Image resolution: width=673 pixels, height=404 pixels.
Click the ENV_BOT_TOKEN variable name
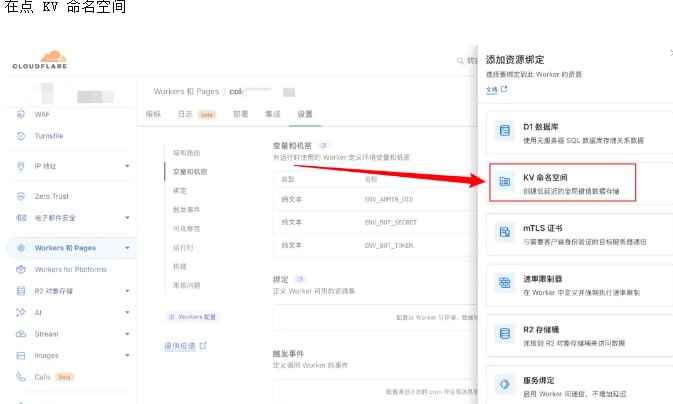389,246
